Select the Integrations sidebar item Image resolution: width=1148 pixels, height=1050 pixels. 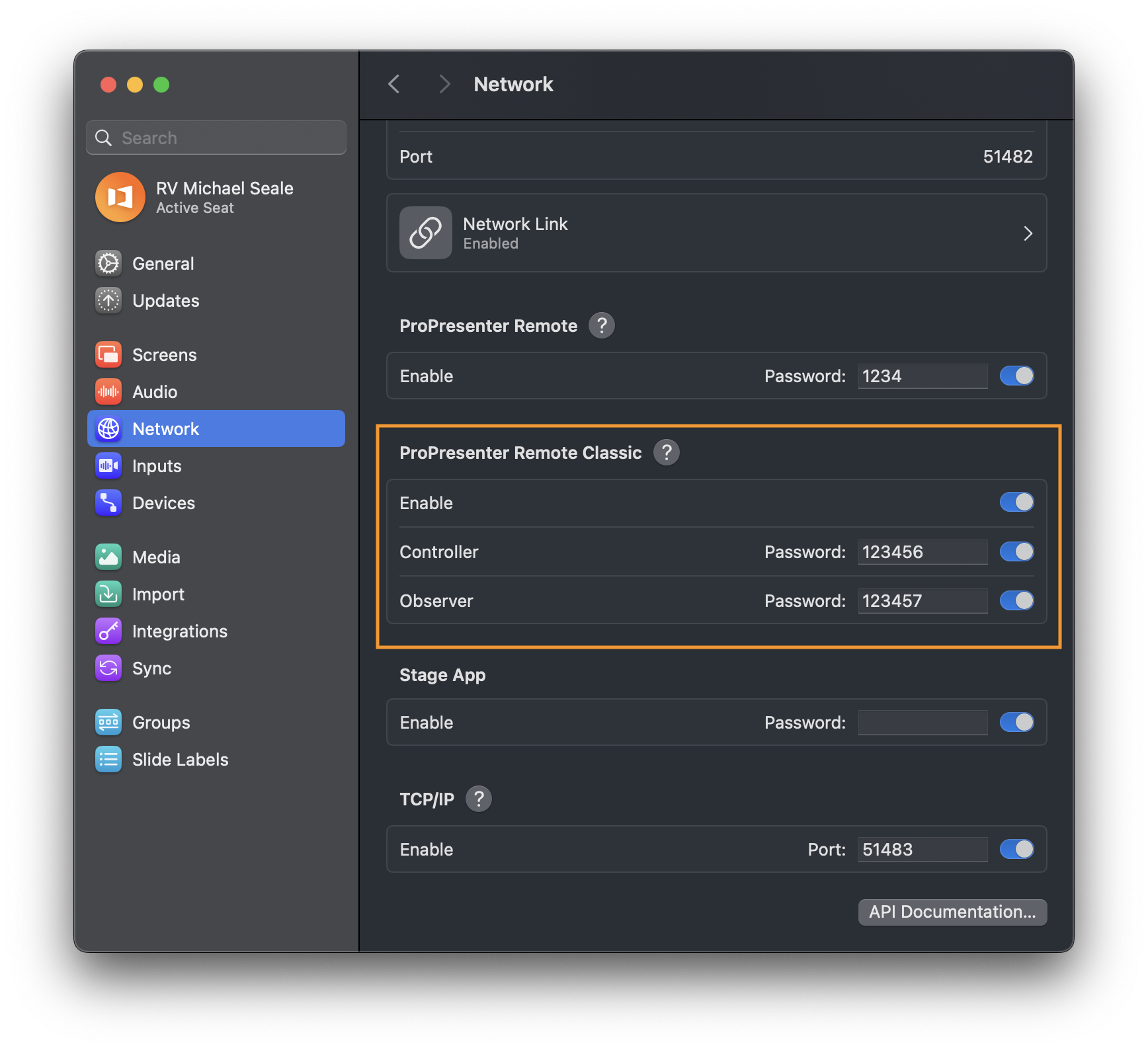tap(179, 631)
